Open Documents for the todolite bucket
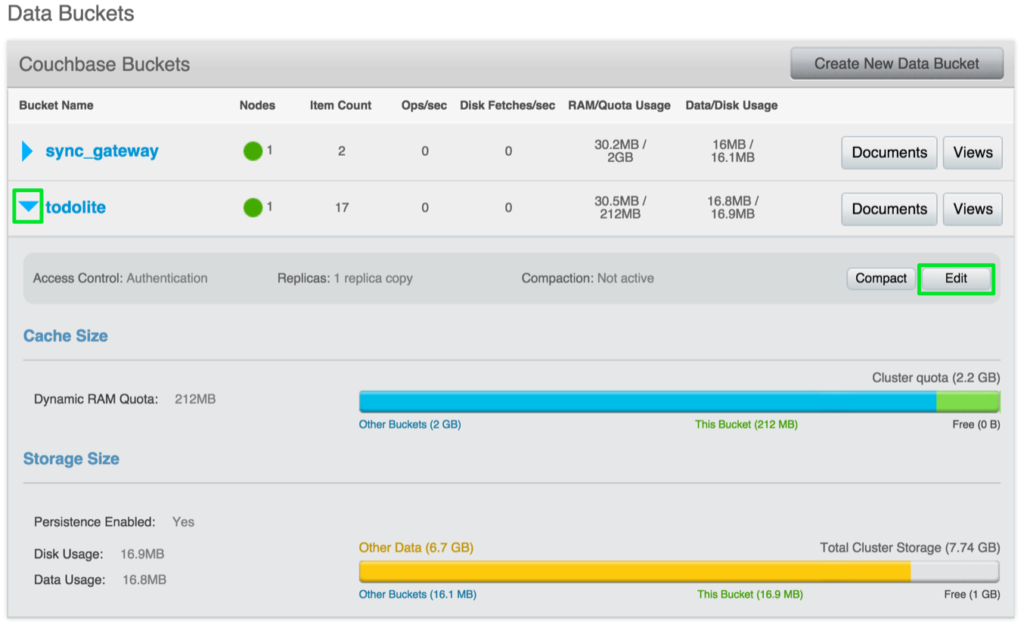The width and height of the screenshot is (1024, 625). pos(888,209)
